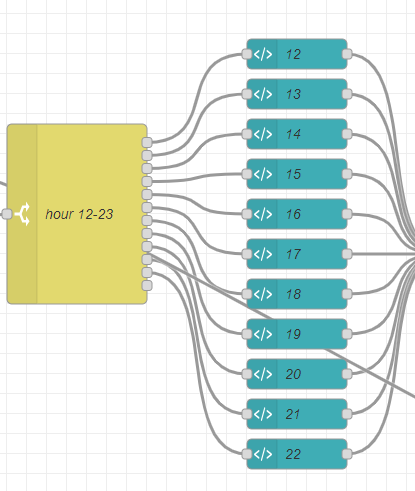Click the template icon of node 12

pyautogui.click(x=263, y=54)
